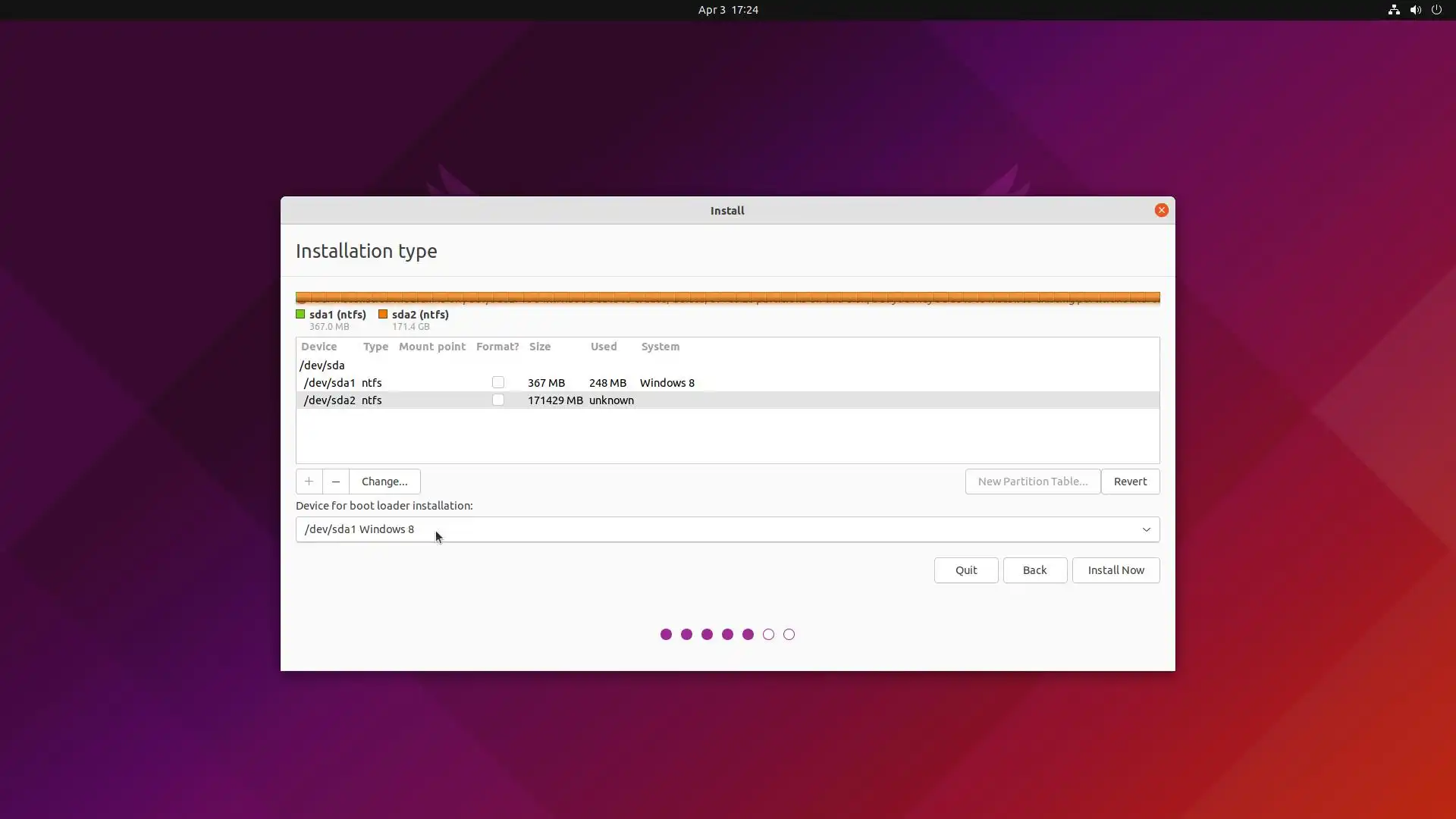Click the orange partition usage bar
Viewport: 1456px width, 819px height.
(x=728, y=297)
